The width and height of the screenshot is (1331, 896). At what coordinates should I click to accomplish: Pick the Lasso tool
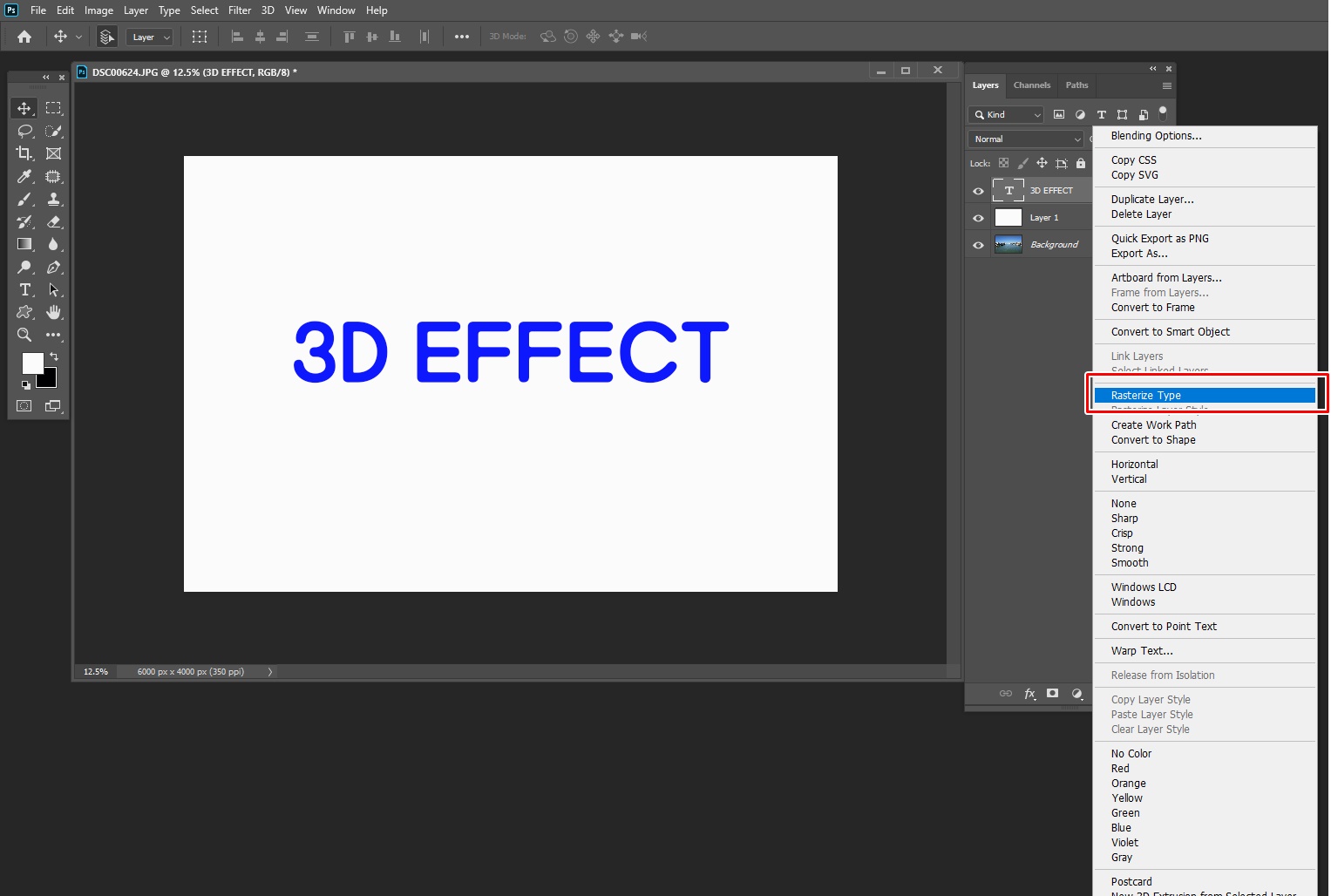tap(24, 131)
